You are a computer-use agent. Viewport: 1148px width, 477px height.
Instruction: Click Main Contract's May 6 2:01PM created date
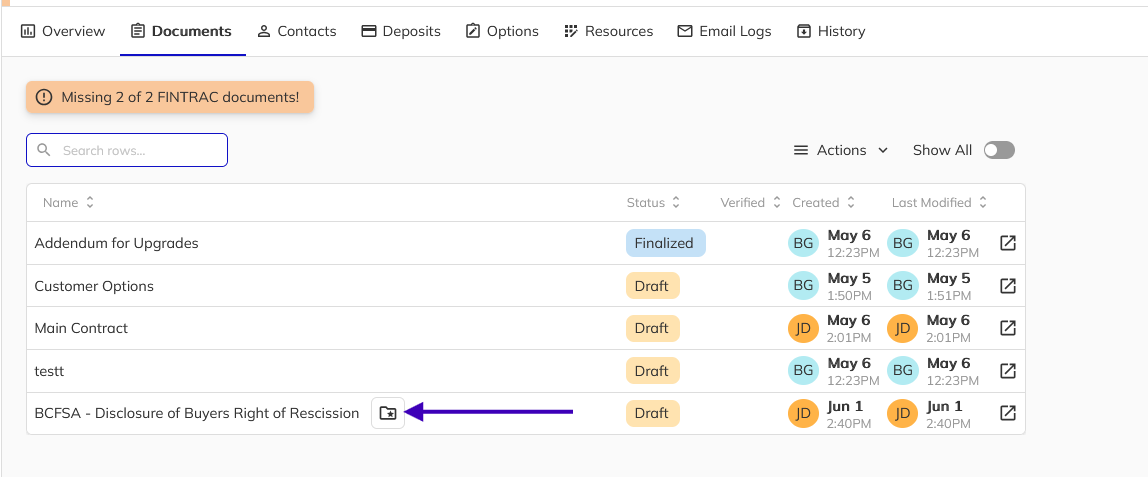point(849,328)
